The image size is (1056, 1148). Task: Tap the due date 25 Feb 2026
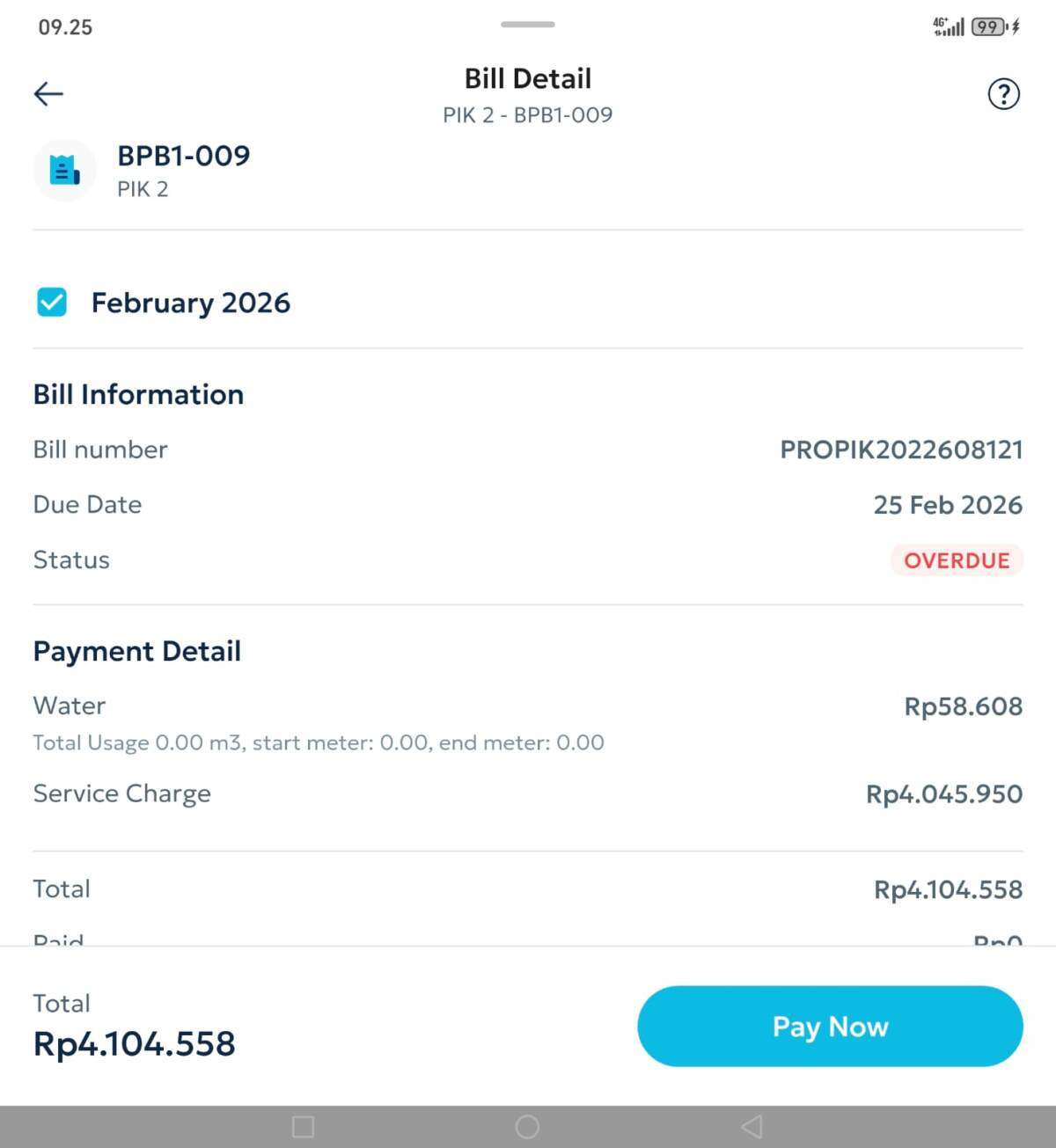tap(947, 505)
